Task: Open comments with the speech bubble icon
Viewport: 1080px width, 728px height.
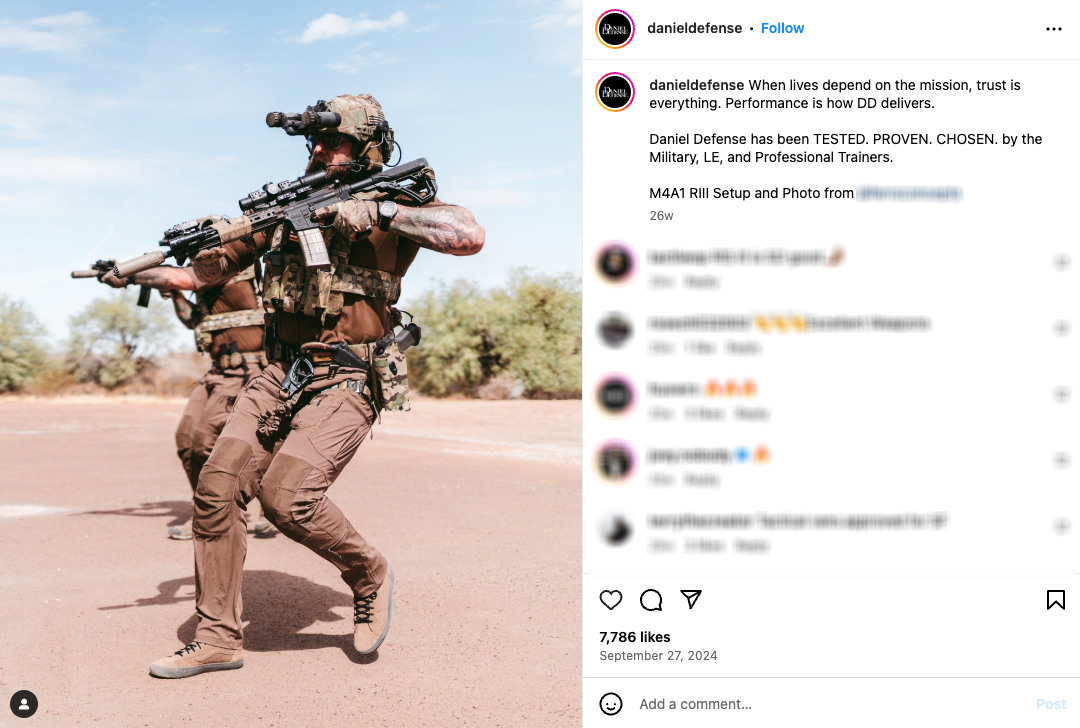Action: click(x=651, y=600)
